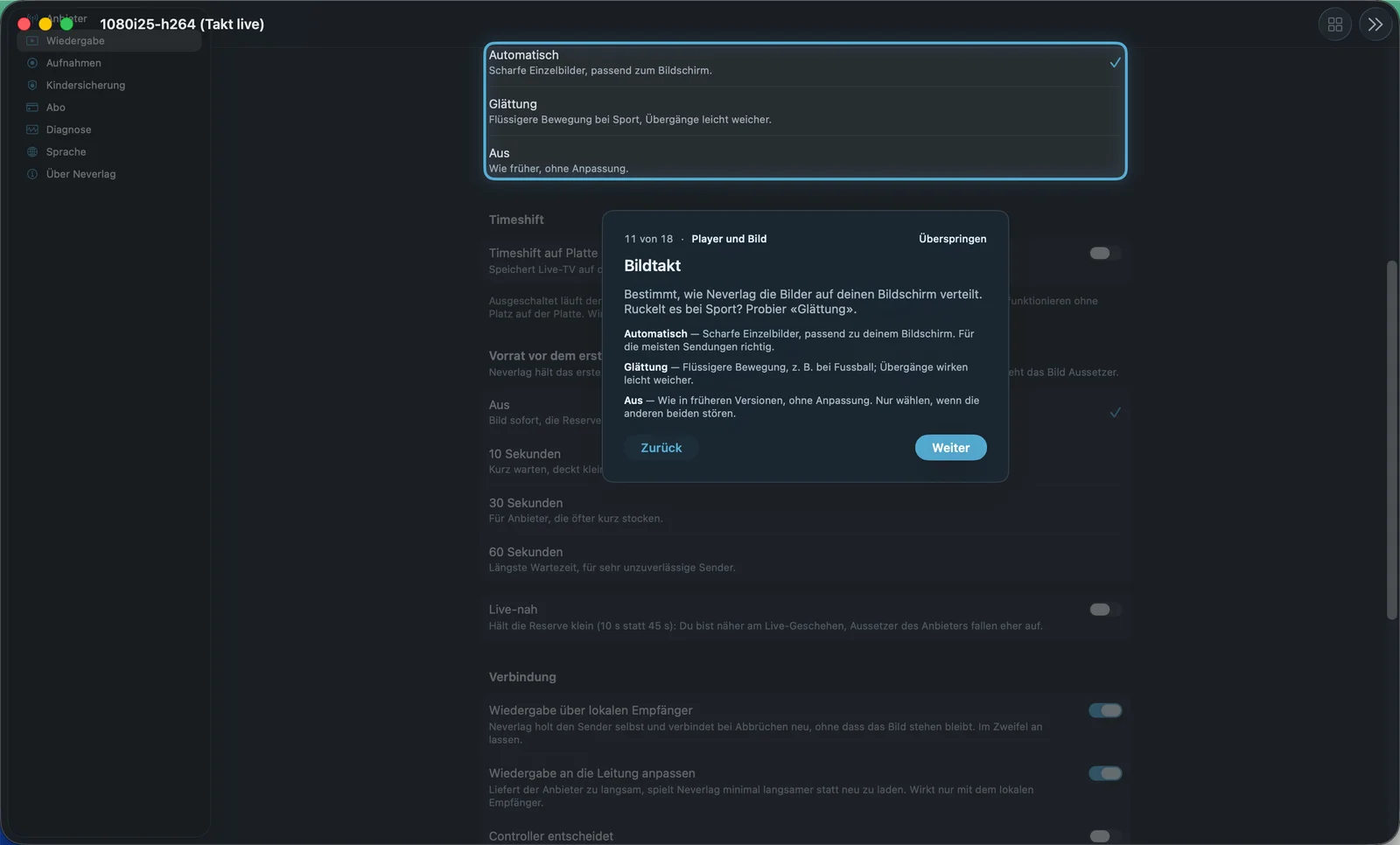Skip the tour via Überspringen
Image resolution: width=1400 pixels, height=845 pixels.
point(952,239)
